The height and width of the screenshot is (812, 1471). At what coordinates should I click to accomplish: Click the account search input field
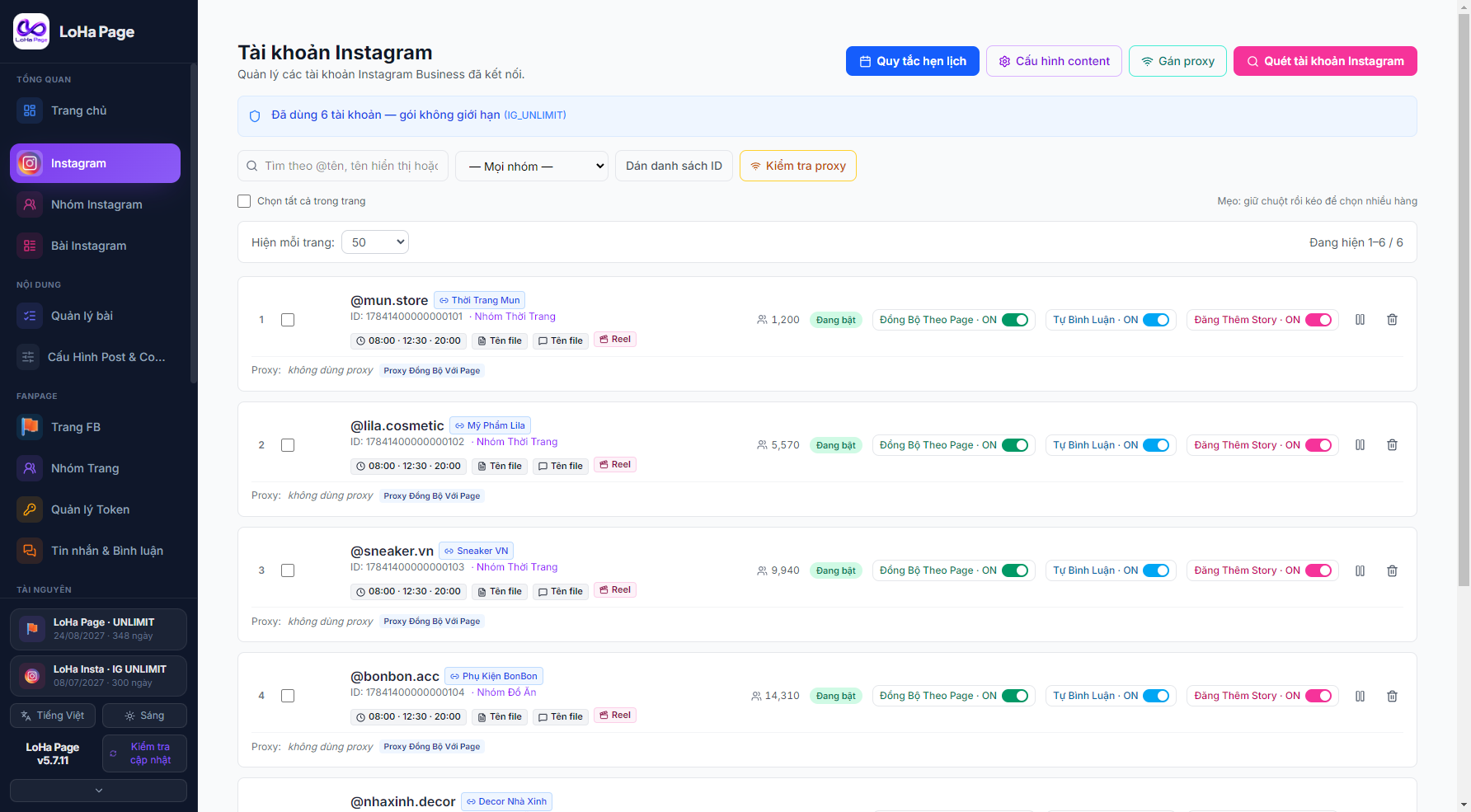[x=343, y=166]
